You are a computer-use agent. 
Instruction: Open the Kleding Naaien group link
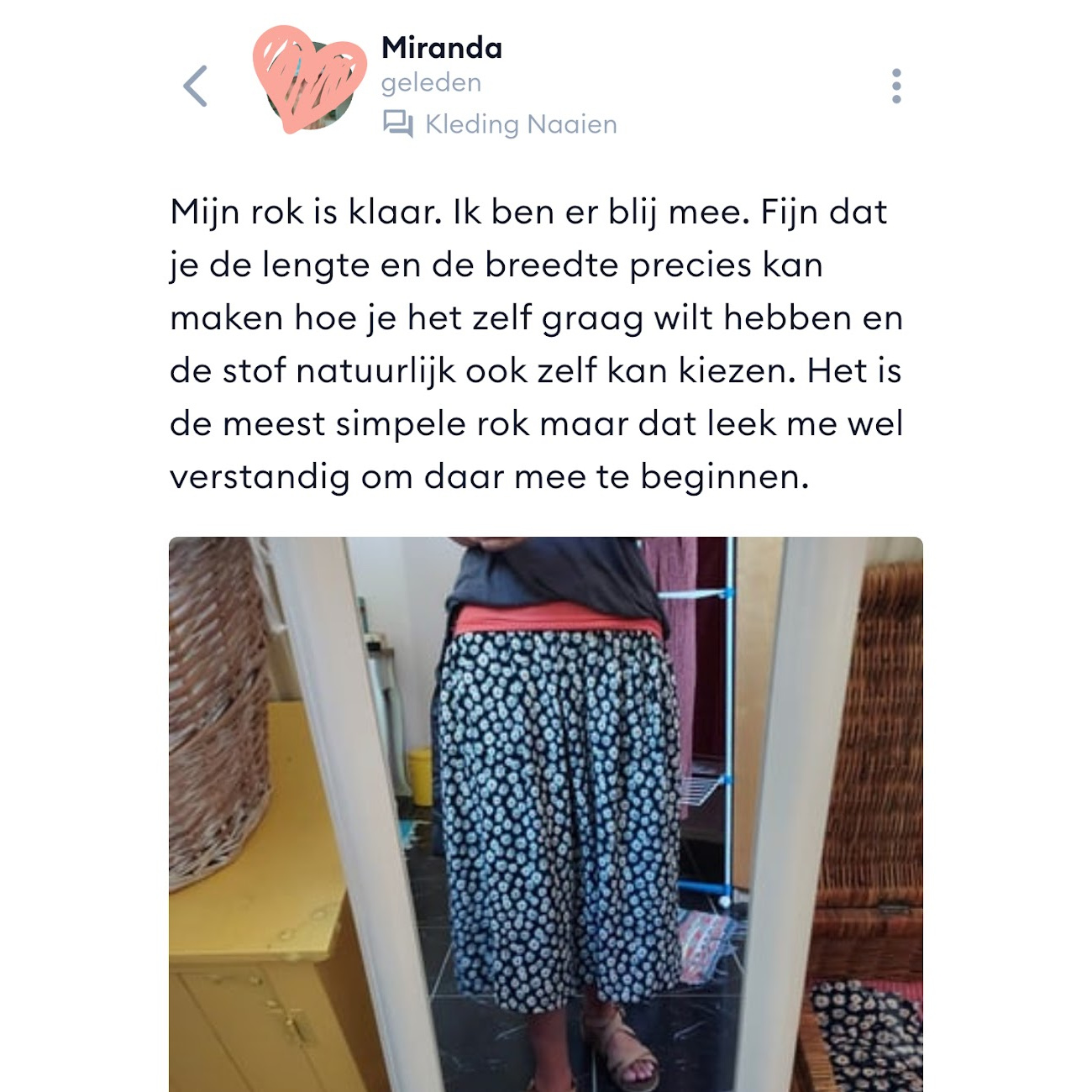(x=521, y=124)
